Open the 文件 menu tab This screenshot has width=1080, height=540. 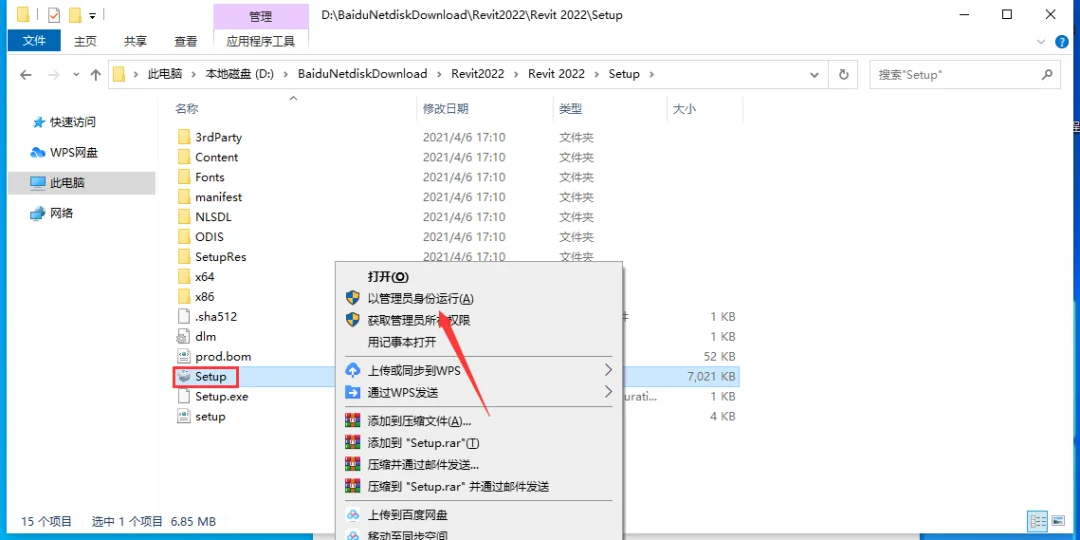coord(34,41)
